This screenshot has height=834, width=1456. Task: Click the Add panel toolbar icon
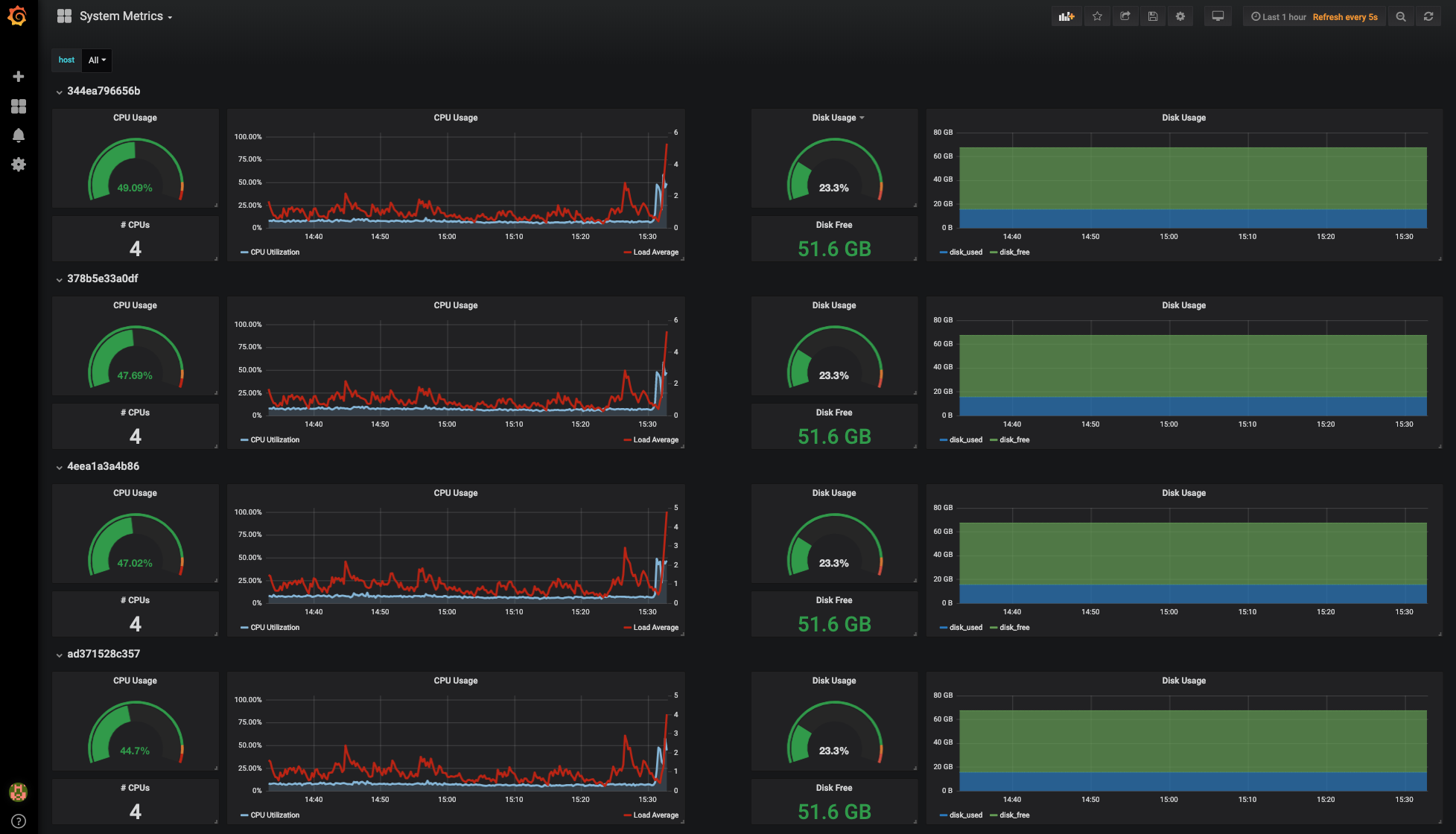(1066, 16)
